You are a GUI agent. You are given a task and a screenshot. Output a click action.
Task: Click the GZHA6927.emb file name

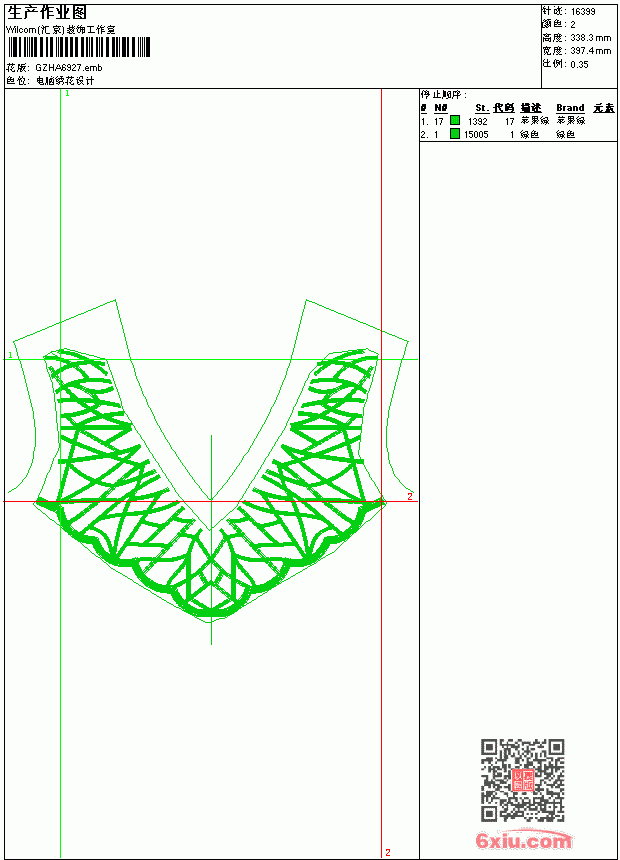(69, 68)
